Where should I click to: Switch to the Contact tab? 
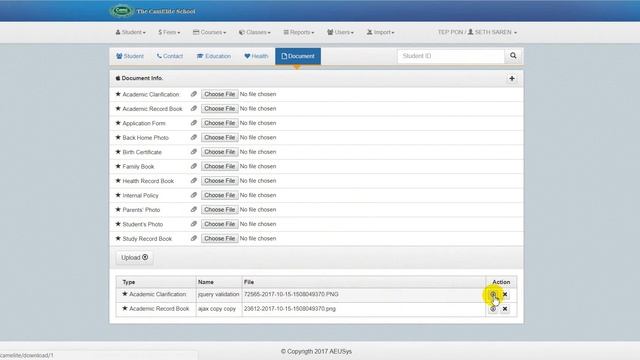click(x=170, y=56)
